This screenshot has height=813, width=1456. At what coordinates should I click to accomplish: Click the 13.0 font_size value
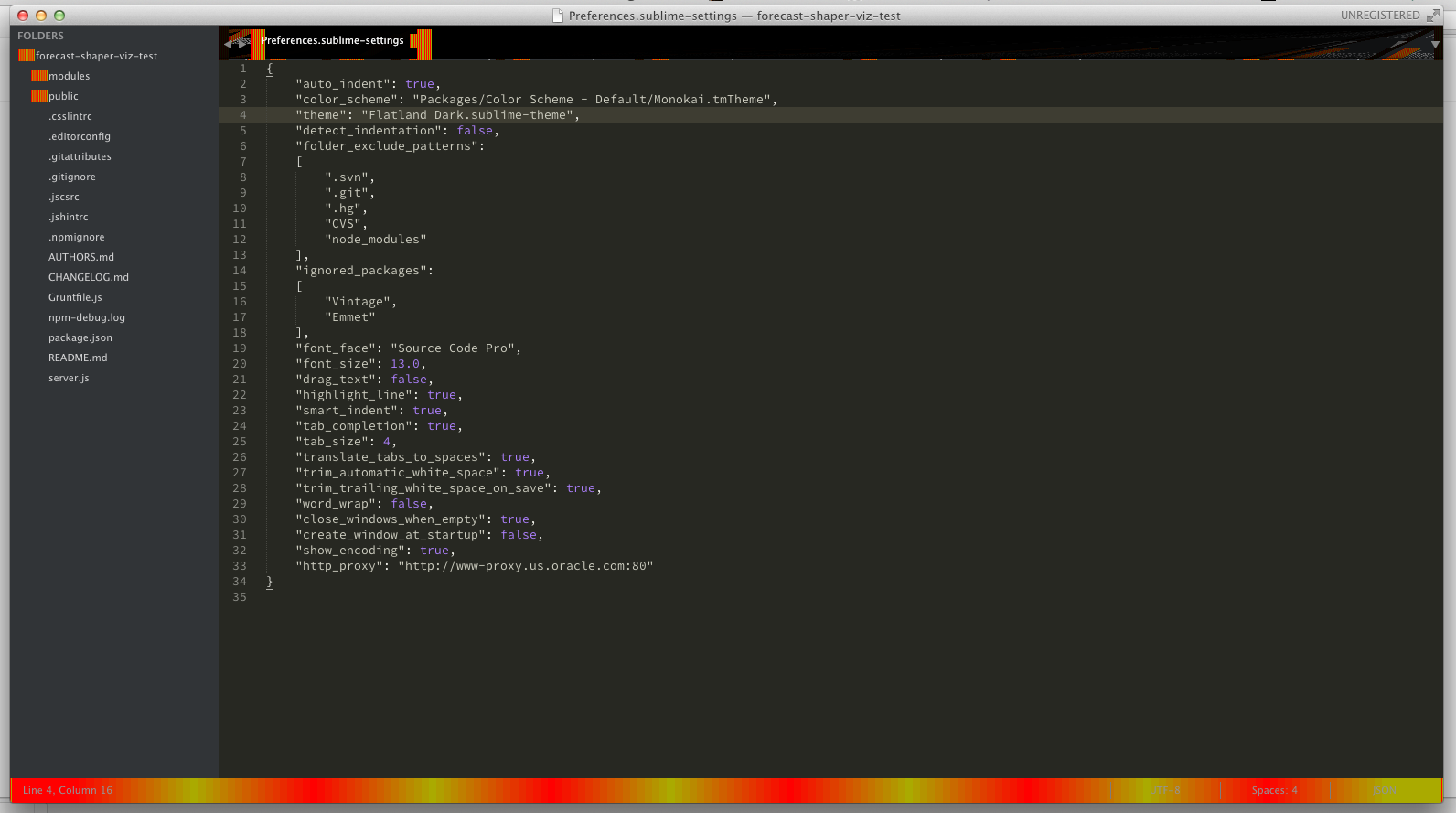405,364
